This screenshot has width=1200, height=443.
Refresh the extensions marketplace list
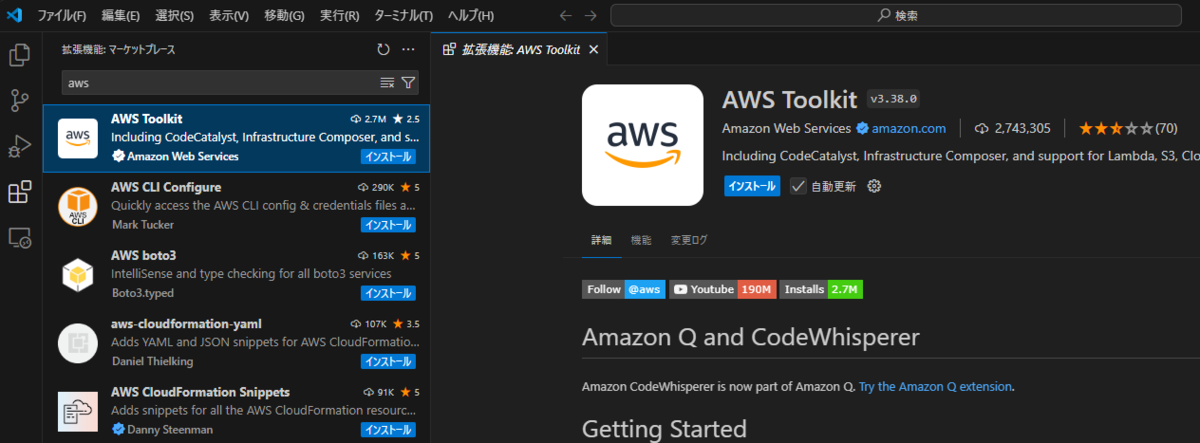(383, 49)
